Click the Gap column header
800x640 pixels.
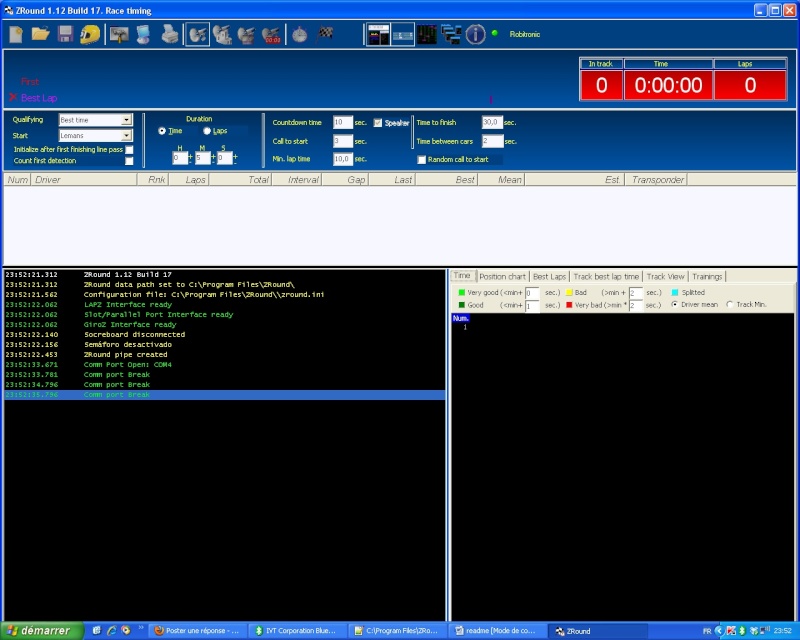pyautogui.click(x=345, y=180)
